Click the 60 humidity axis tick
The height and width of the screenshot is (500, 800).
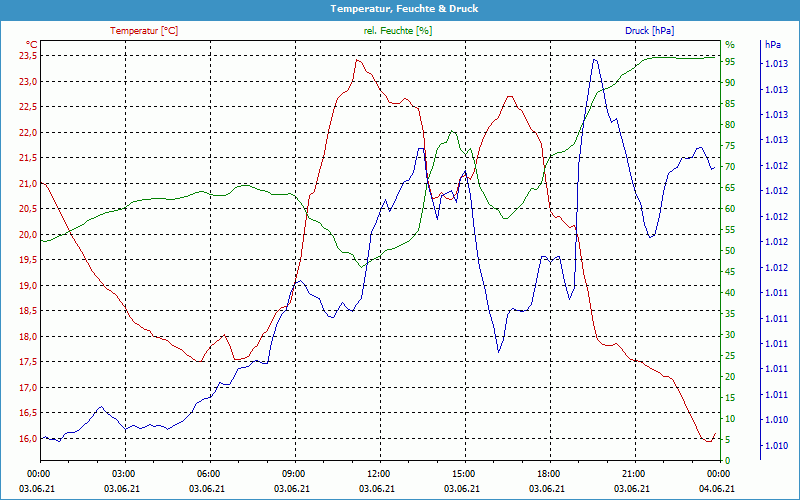point(730,209)
